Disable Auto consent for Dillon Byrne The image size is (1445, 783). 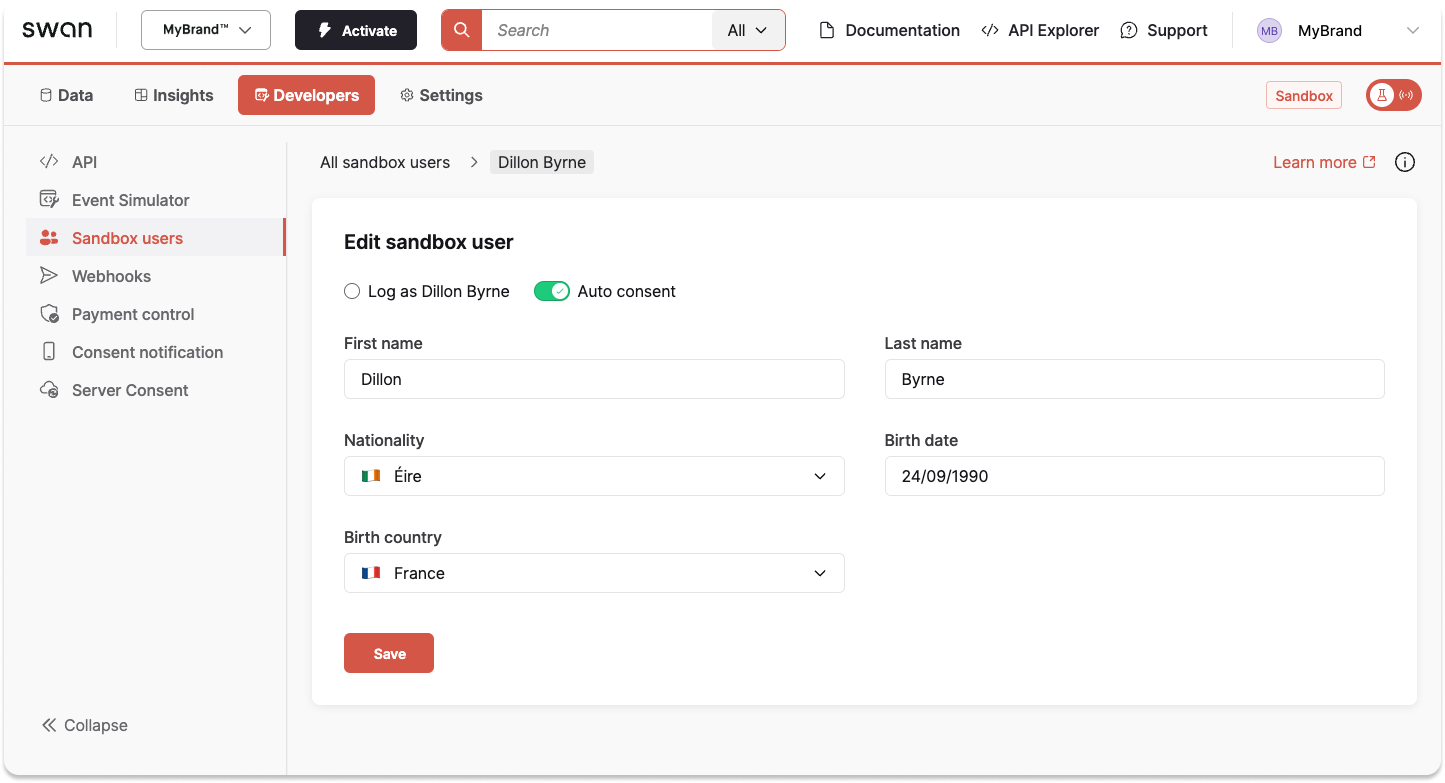pyautogui.click(x=552, y=291)
